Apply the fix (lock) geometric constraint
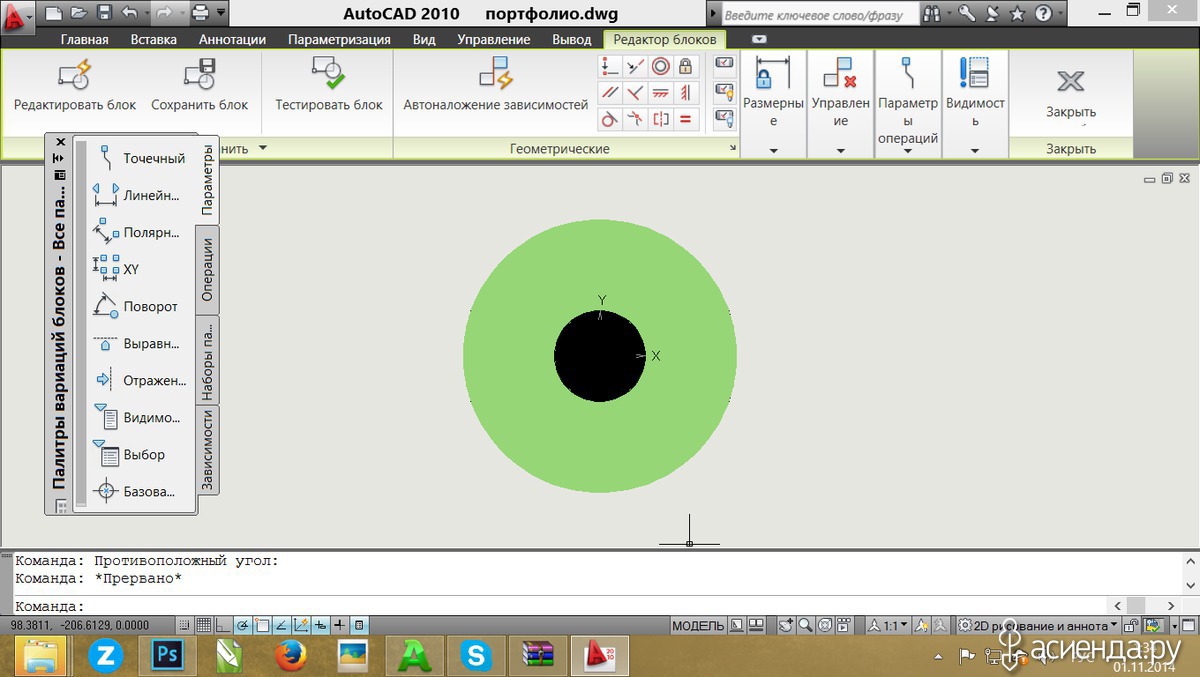Image resolution: width=1200 pixels, height=677 pixels. (685, 67)
